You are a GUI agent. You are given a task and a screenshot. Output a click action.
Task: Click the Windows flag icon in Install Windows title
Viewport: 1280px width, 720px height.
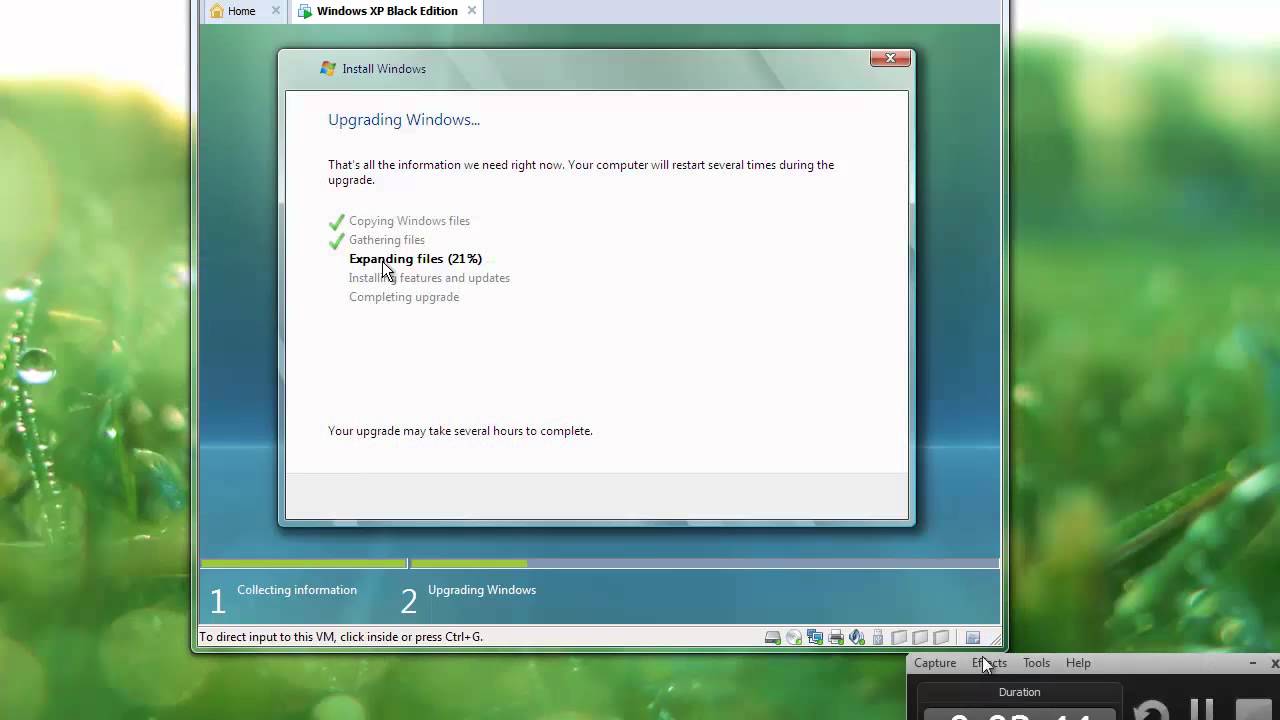[x=328, y=68]
